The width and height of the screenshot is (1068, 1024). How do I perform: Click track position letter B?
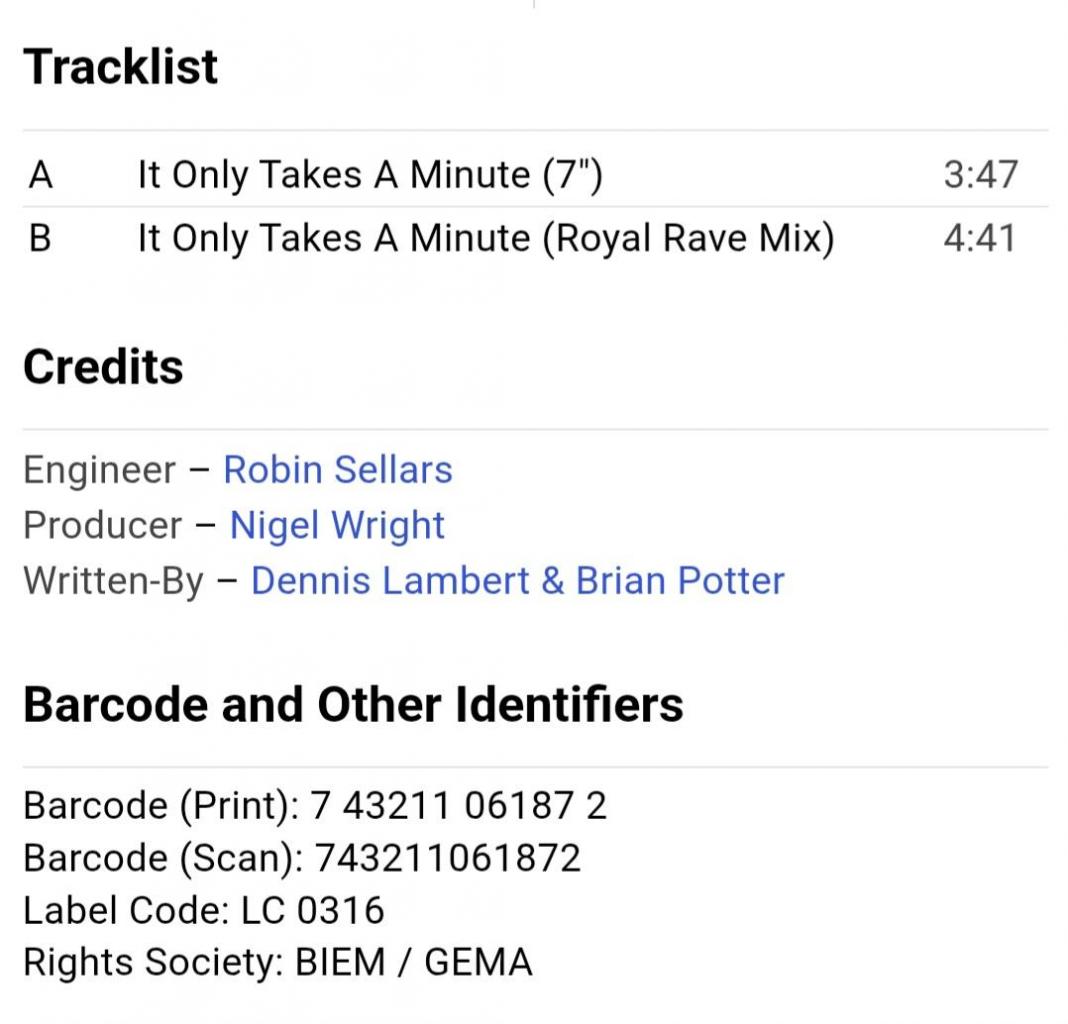coord(40,239)
